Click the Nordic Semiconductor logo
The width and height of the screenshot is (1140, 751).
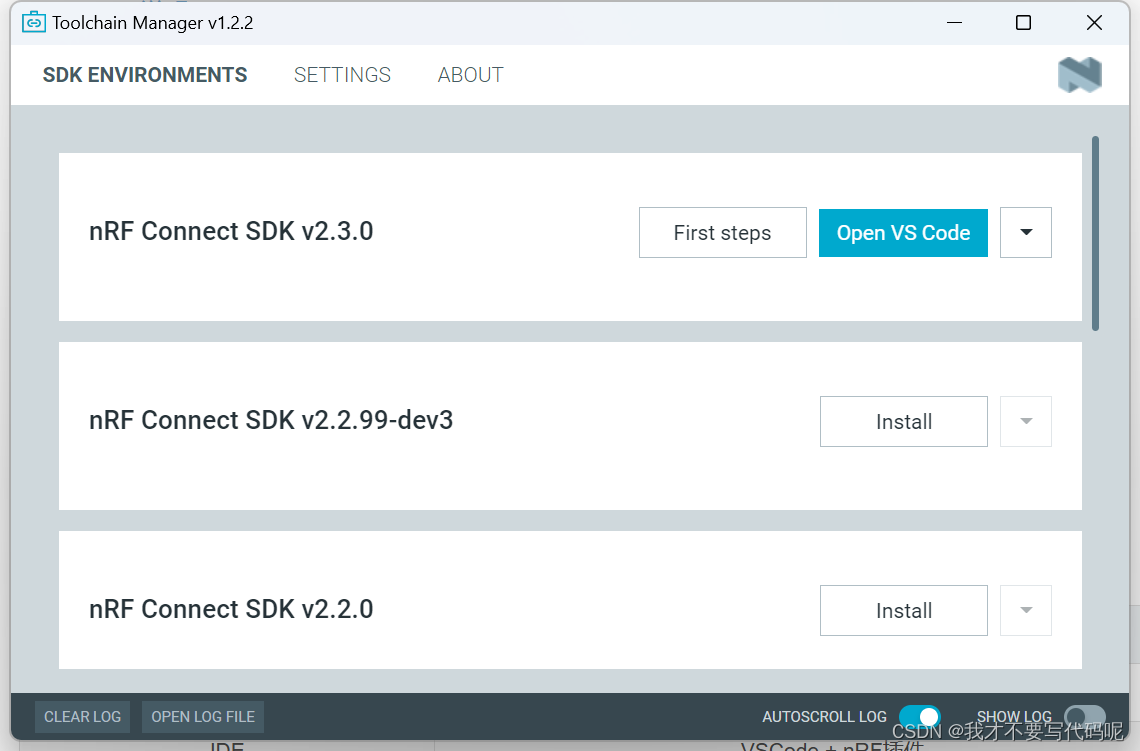tap(1080, 75)
